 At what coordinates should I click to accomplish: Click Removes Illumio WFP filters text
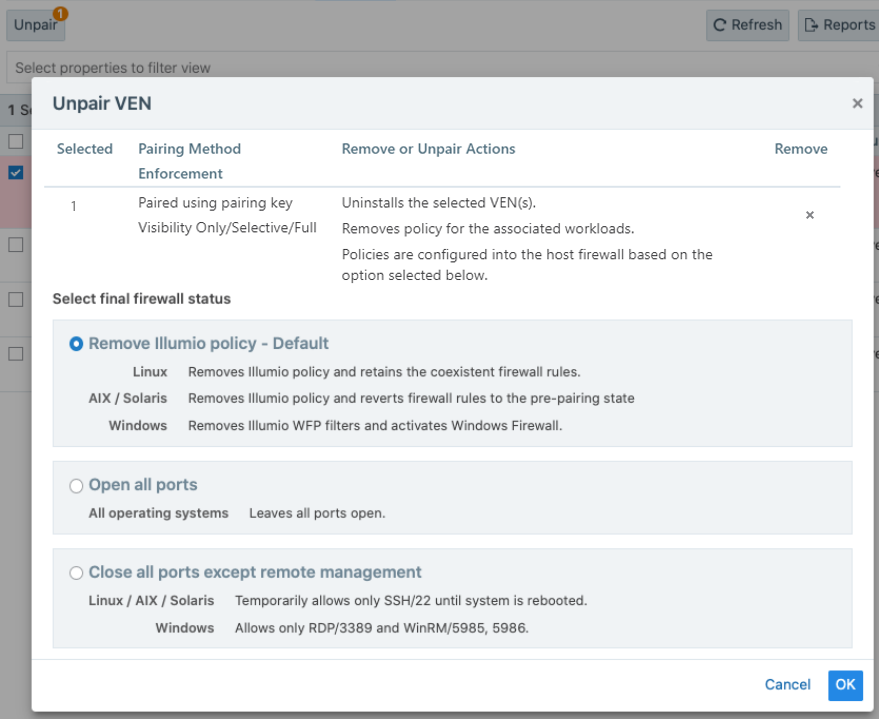click(x=375, y=426)
